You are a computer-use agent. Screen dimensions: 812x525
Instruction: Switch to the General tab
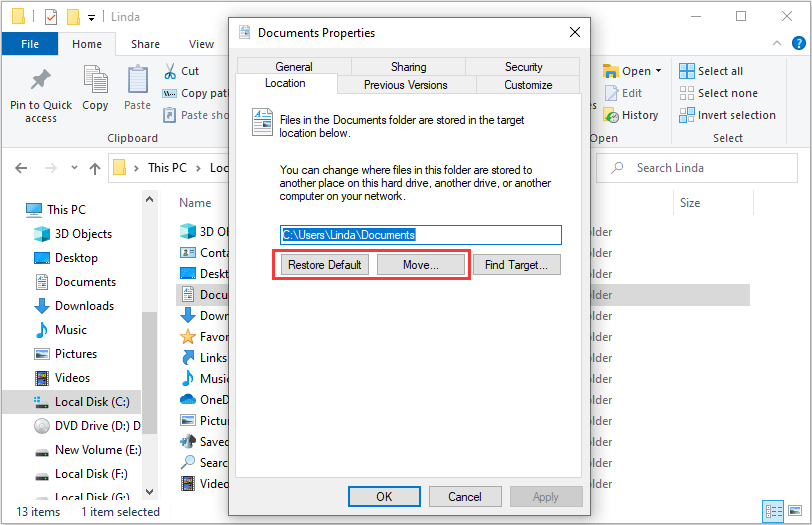point(294,67)
